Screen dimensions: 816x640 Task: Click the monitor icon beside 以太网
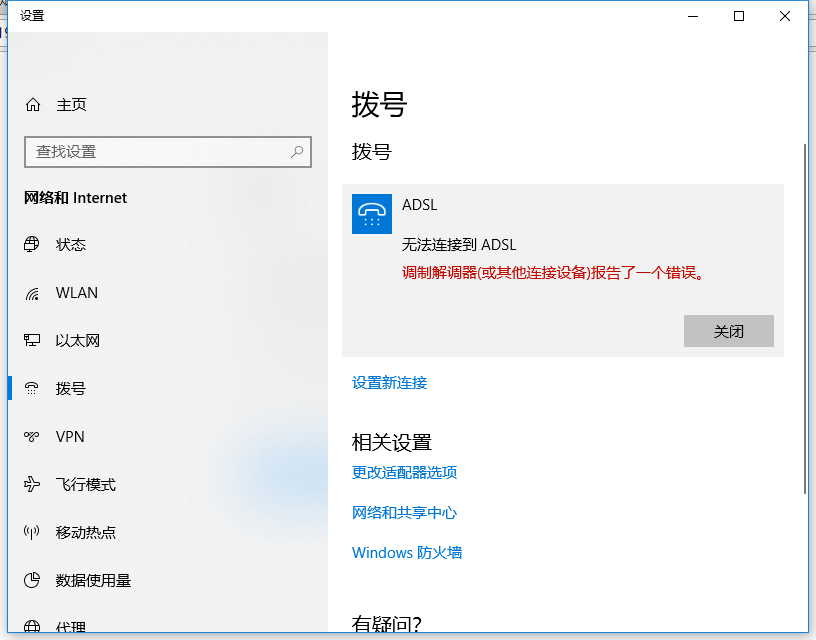pyautogui.click(x=32, y=340)
